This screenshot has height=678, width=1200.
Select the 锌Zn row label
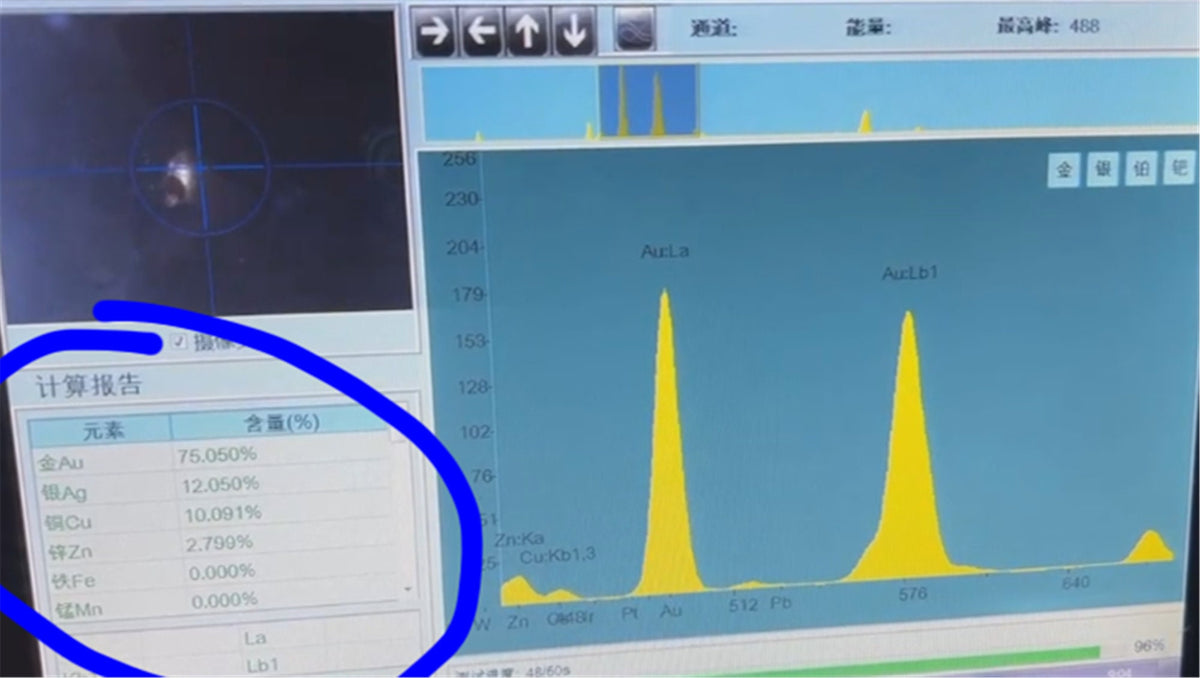click(71, 551)
